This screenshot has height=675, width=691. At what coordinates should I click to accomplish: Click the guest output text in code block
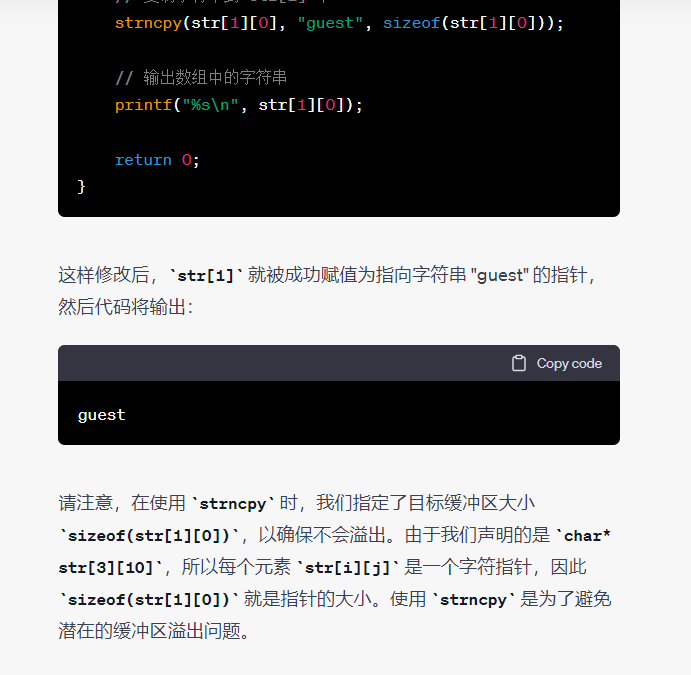[x=102, y=414]
